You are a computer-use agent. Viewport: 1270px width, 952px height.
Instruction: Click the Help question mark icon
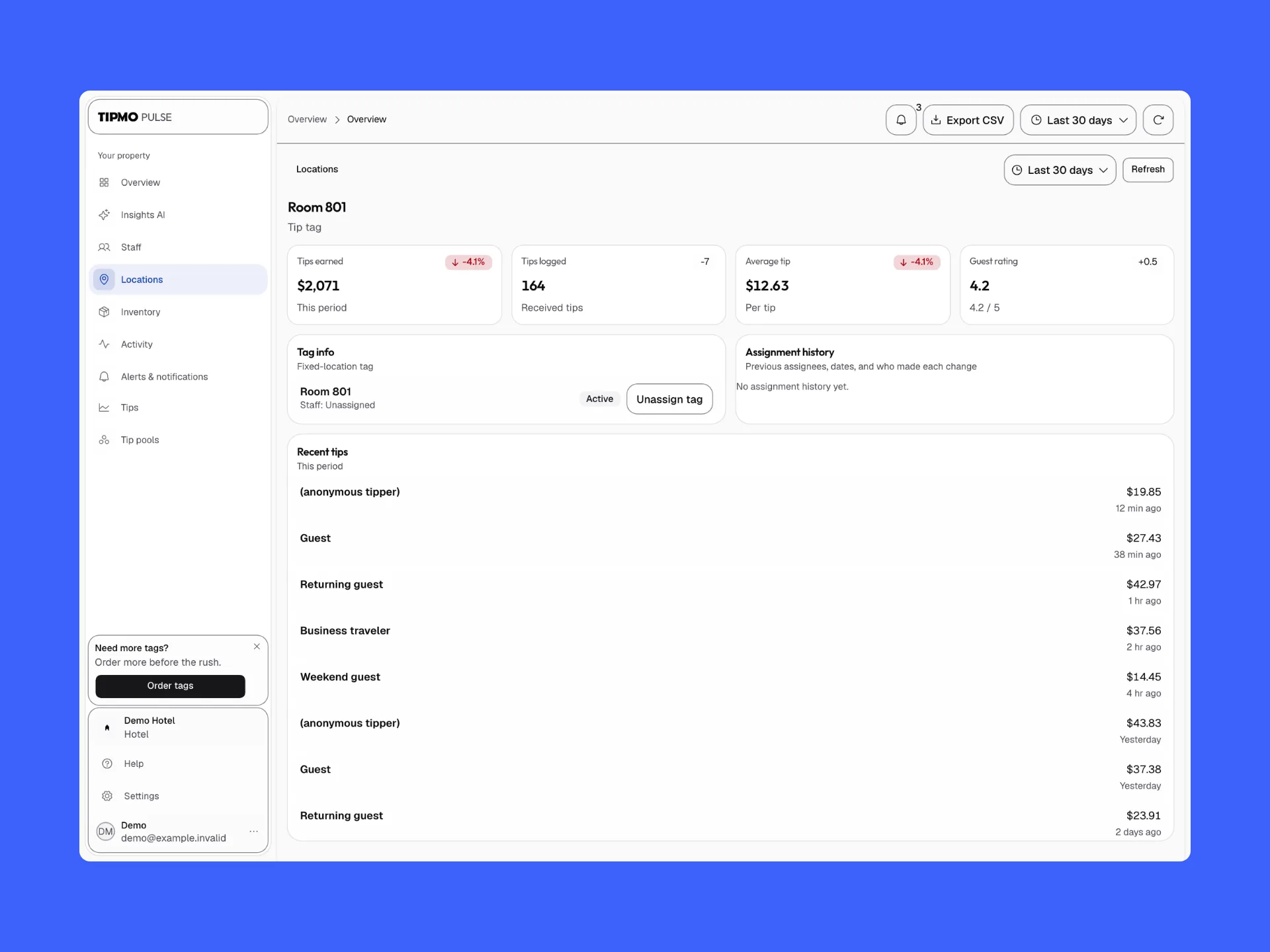[x=107, y=764]
